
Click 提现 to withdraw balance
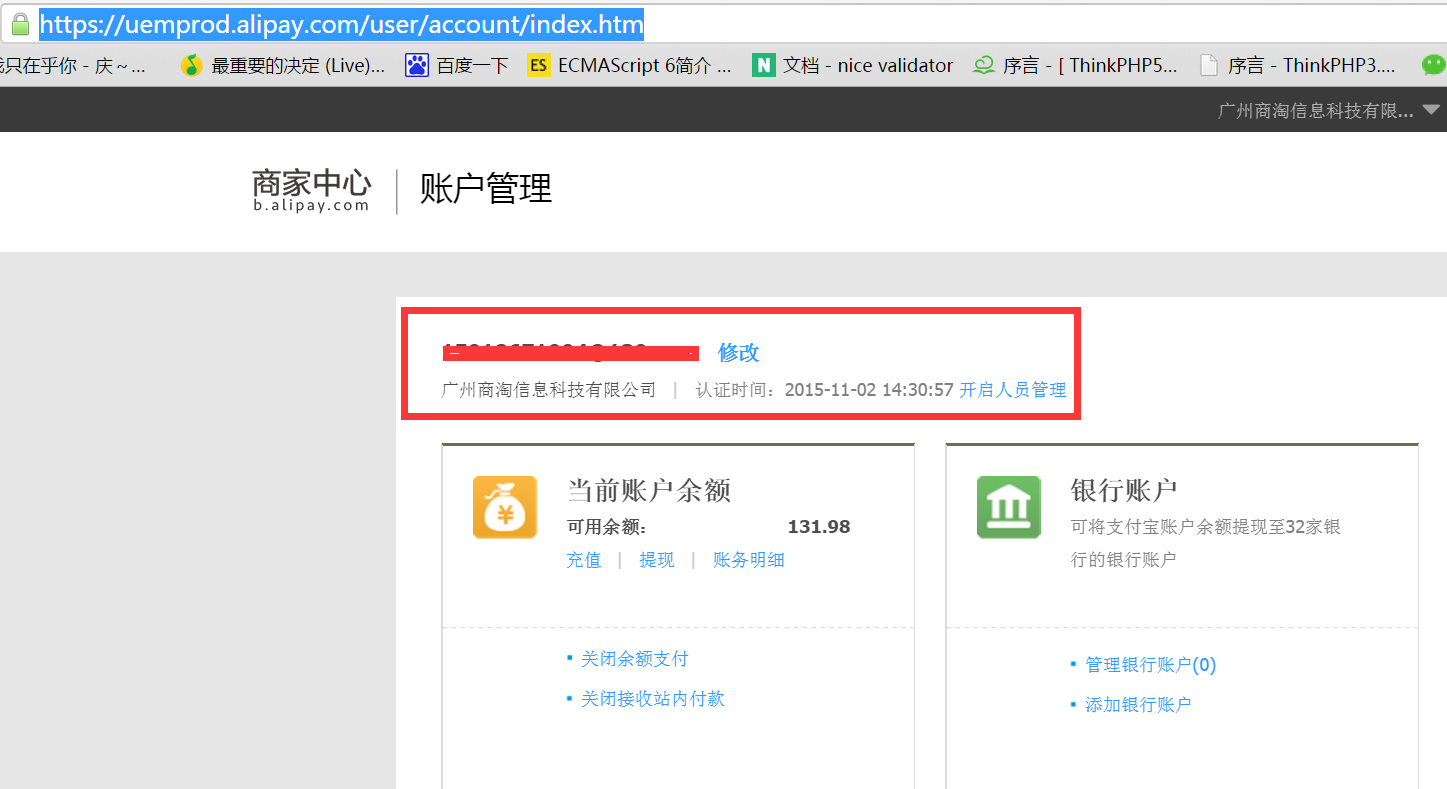point(657,560)
